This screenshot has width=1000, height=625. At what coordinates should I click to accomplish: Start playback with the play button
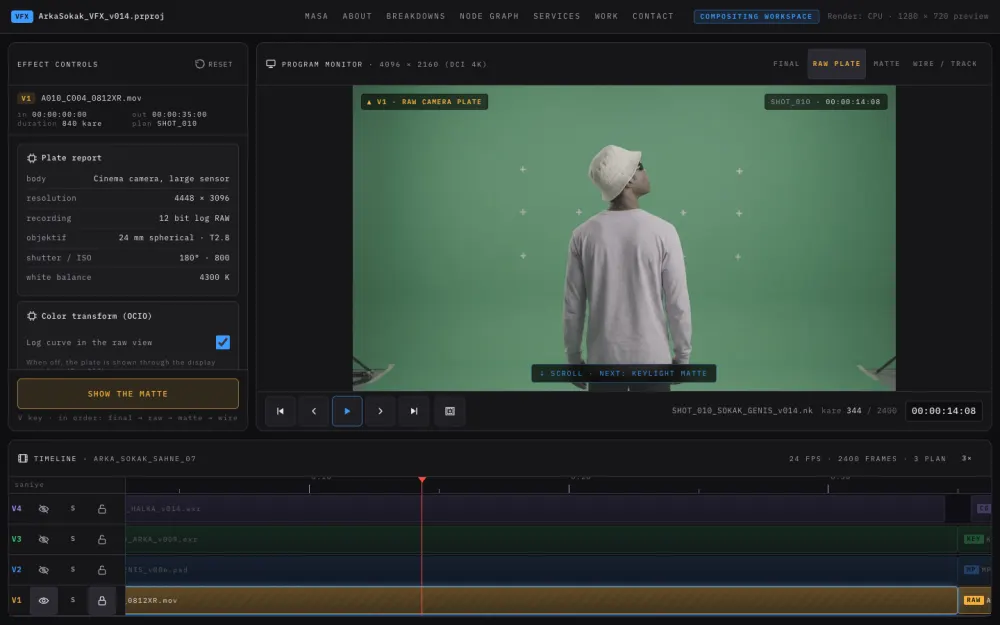pyautogui.click(x=347, y=411)
